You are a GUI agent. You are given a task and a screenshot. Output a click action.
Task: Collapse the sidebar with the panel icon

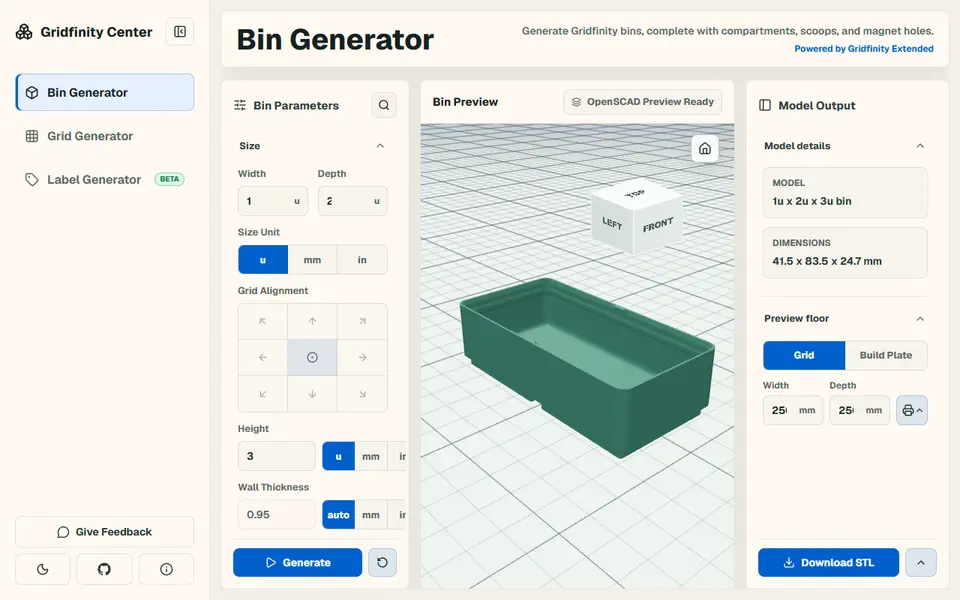(x=180, y=32)
